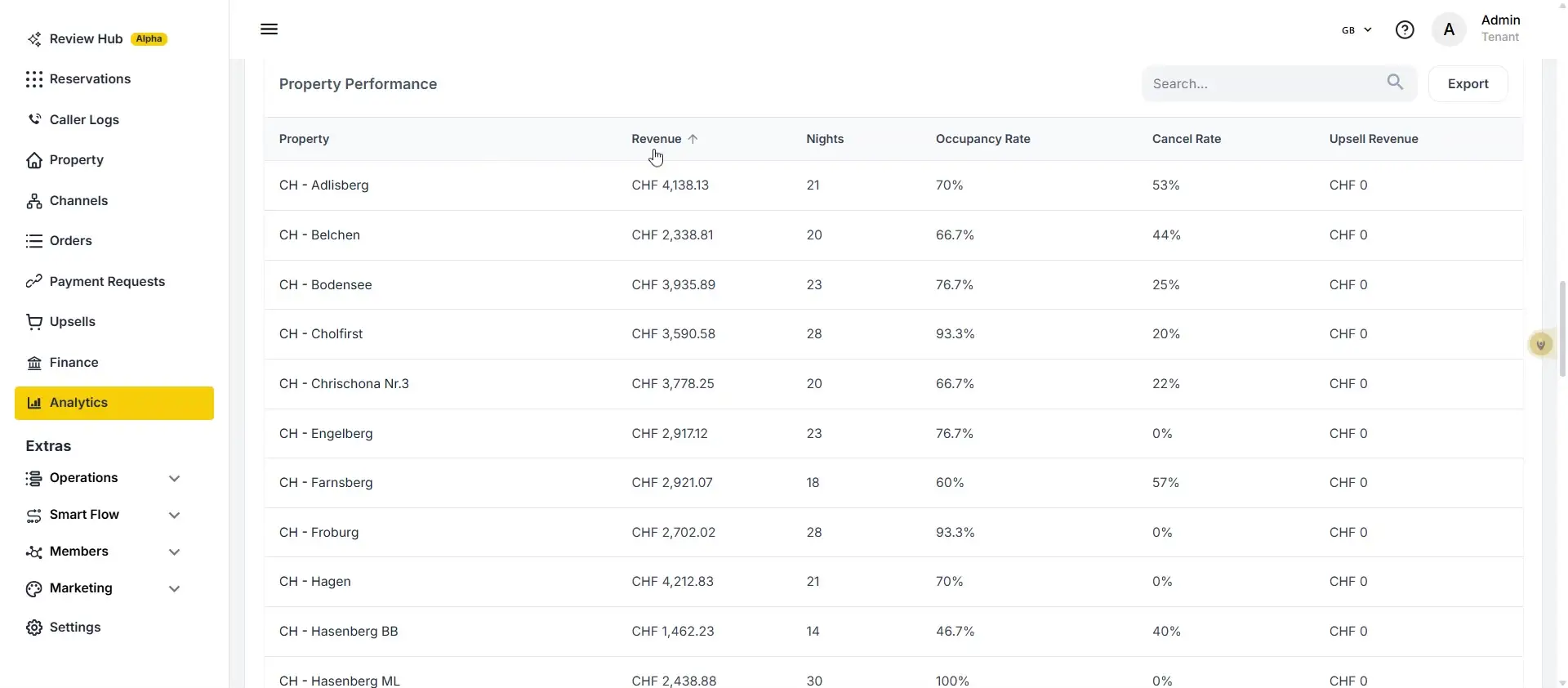Click the Export button
This screenshot has width=1568, height=688.
coord(1468,83)
